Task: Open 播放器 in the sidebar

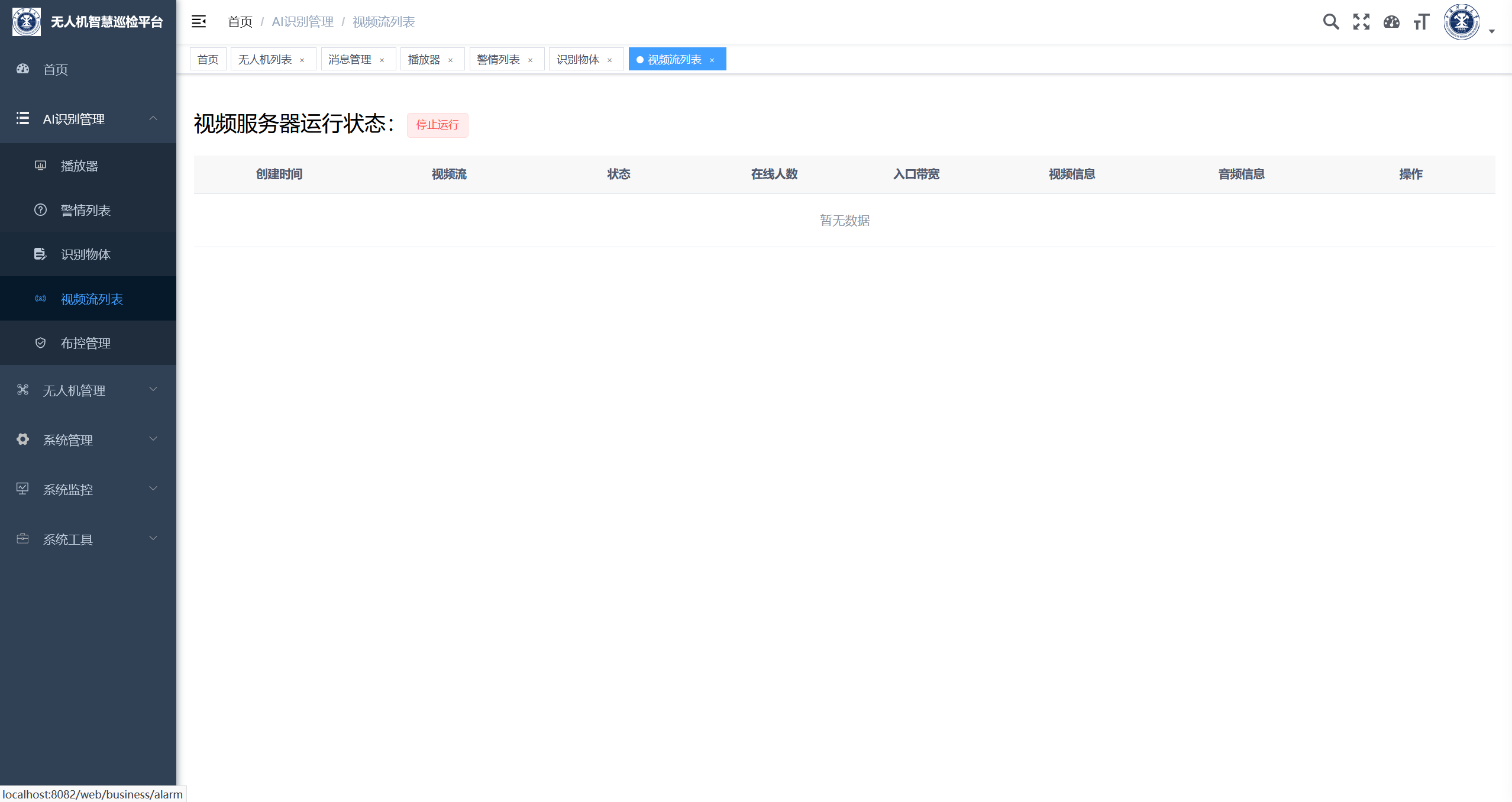Action: pyautogui.click(x=79, y=166)
